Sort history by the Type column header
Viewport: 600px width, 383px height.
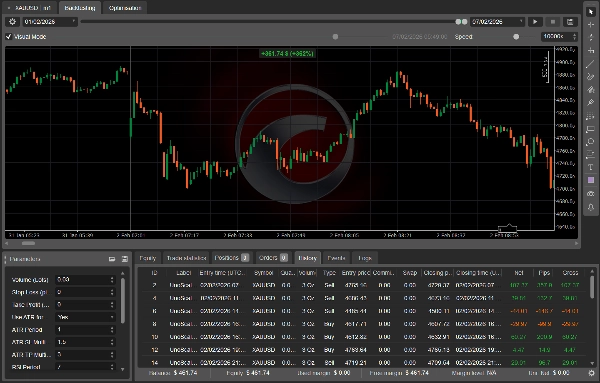point(329,273)
